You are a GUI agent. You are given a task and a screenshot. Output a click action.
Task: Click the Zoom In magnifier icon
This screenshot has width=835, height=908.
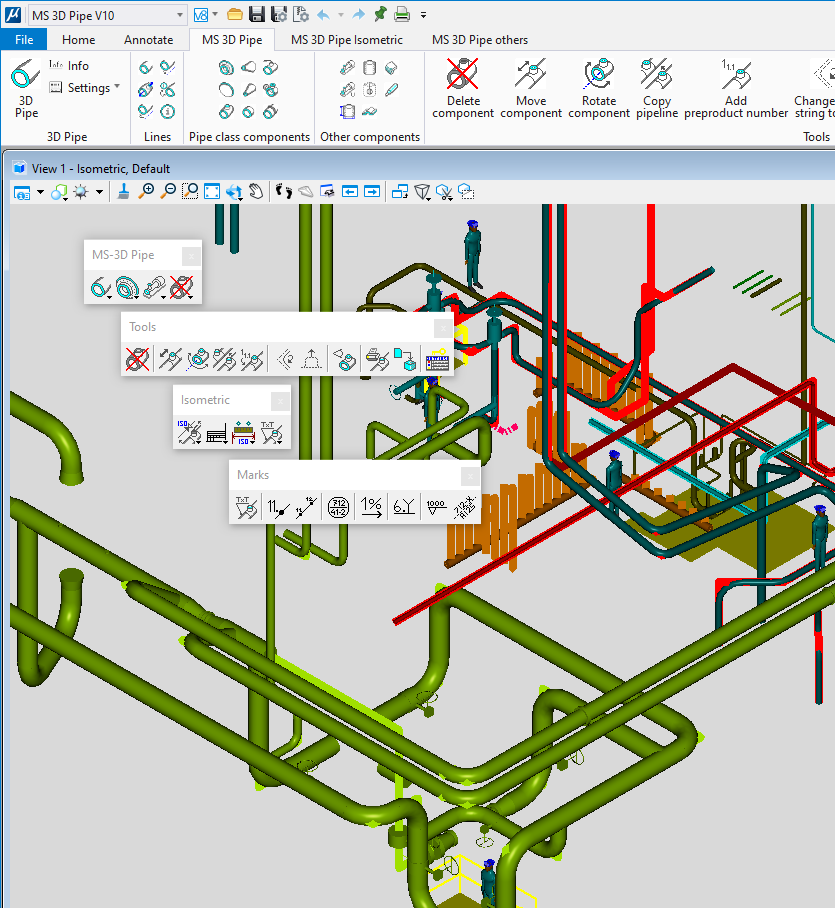(146, 192)
